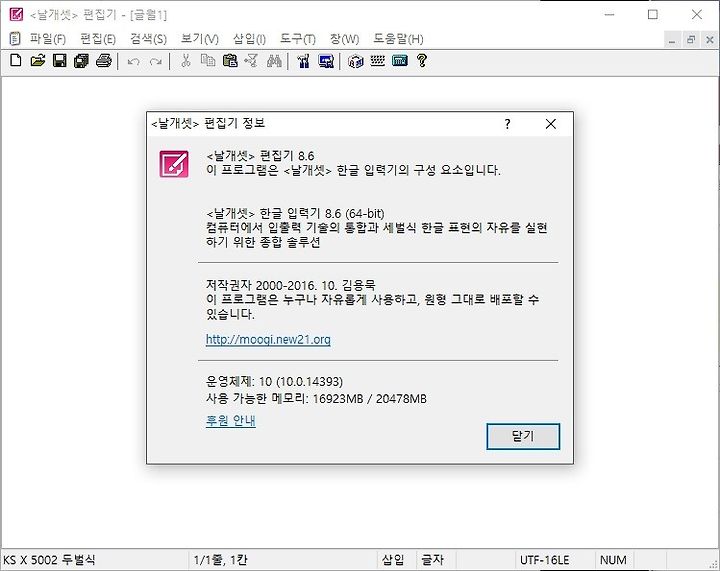Click the copyright line 저작권자 2000-2016. 10. 김용묵
720x571 pixels.
pyautogui.click(x=291, y=285)
